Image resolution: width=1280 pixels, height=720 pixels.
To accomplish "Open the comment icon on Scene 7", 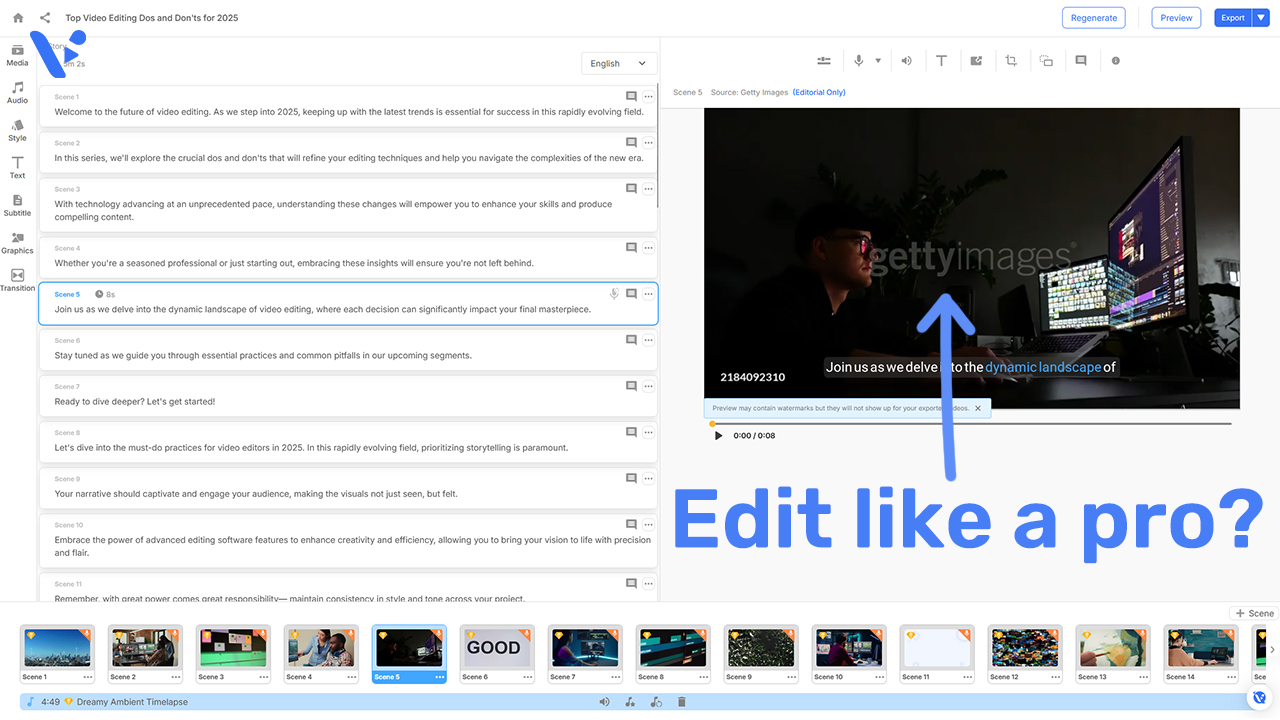I will tap(631, 386).
